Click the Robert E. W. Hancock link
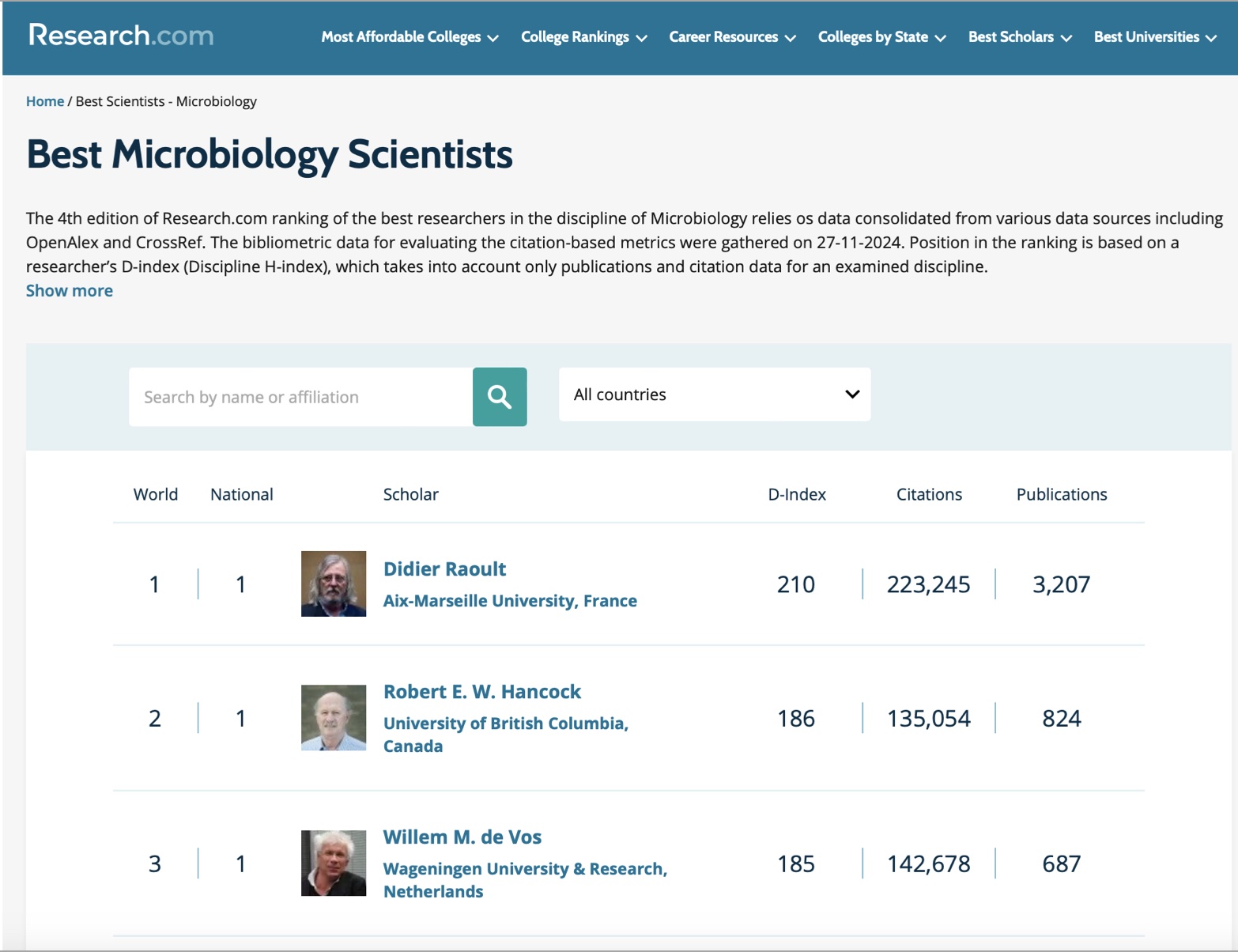The height and width of the screenshot is (952, 1238). click(482, 692)
